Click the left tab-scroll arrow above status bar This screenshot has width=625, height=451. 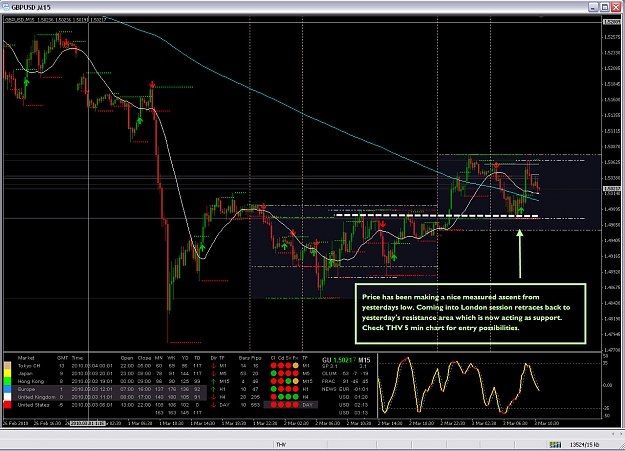tap(613, 433)
